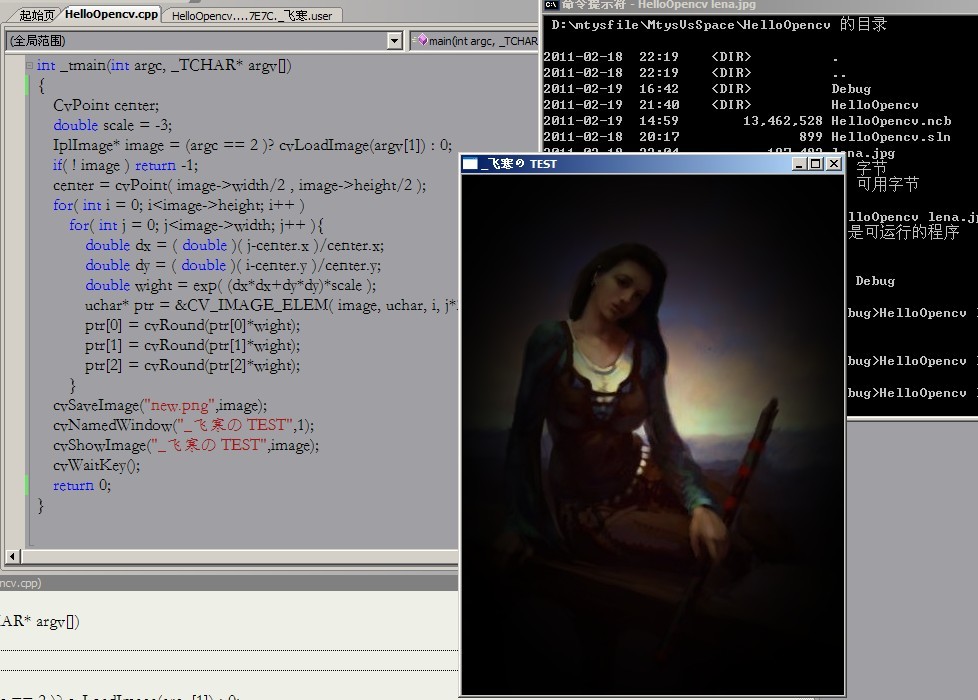Minimize the _飞寒の TEST image window
The width and height of the screenshot is (978, 700).
pyautogui.click(x=799, y=164)
